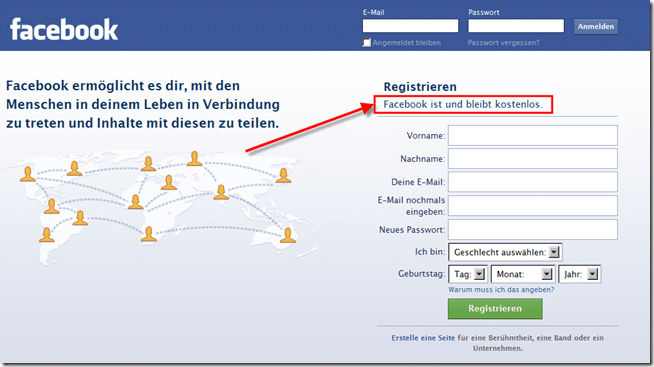
Task: Select the E-Mail nochmals eingeben field
Action: [533, 206]
